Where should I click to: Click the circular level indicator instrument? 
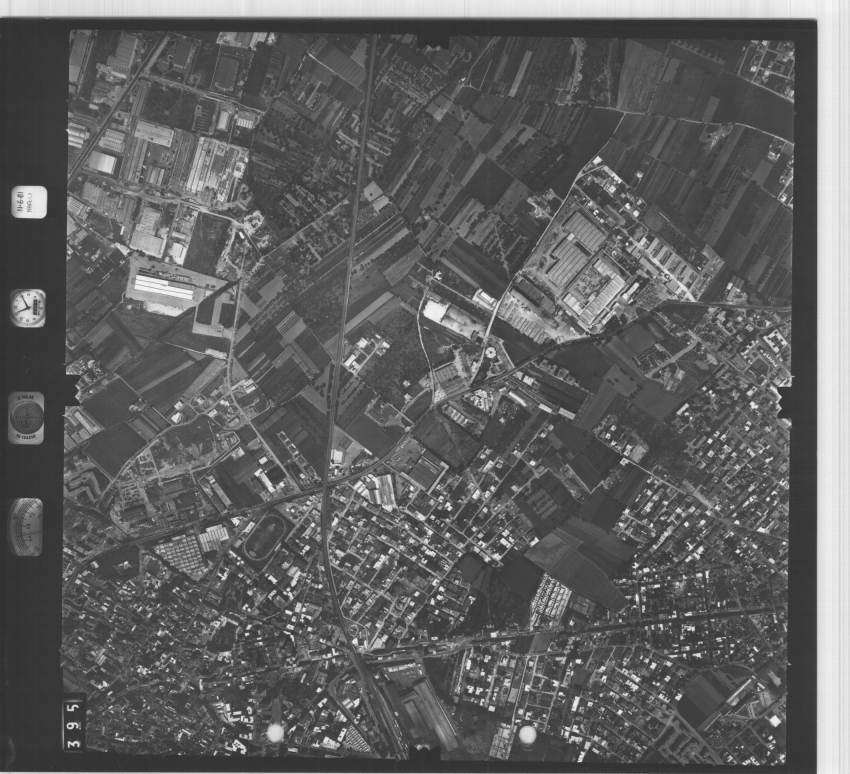(x=27, y=416)
